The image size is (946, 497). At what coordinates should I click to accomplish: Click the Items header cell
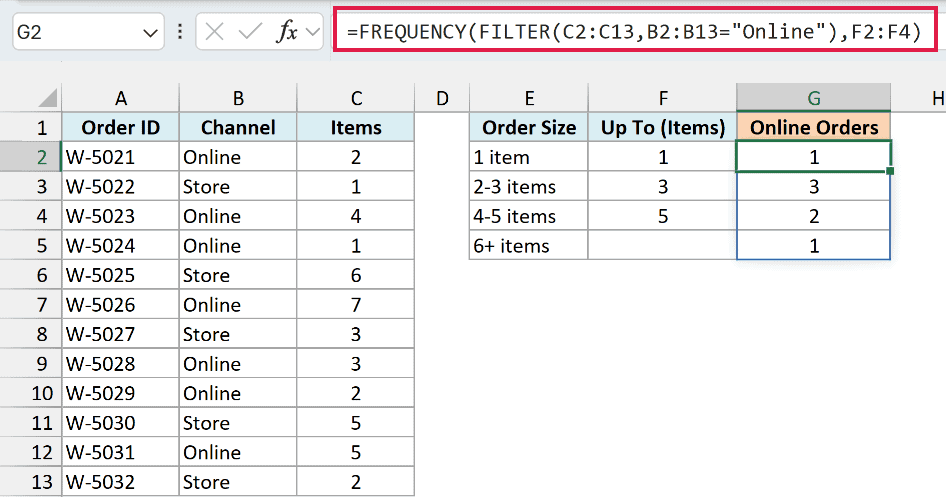356,127
